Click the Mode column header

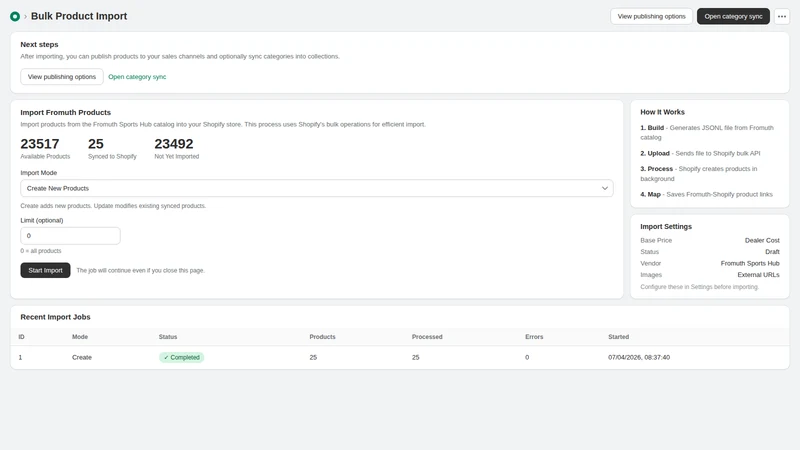coord(80,337)
